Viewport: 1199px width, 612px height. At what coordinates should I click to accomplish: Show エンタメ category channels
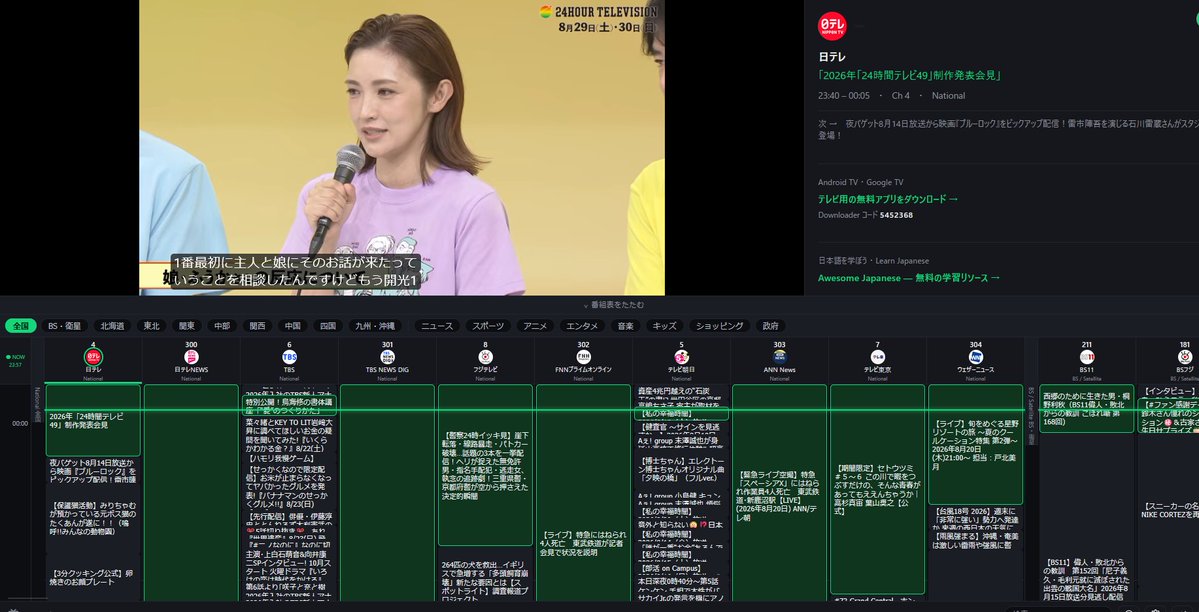582,326
